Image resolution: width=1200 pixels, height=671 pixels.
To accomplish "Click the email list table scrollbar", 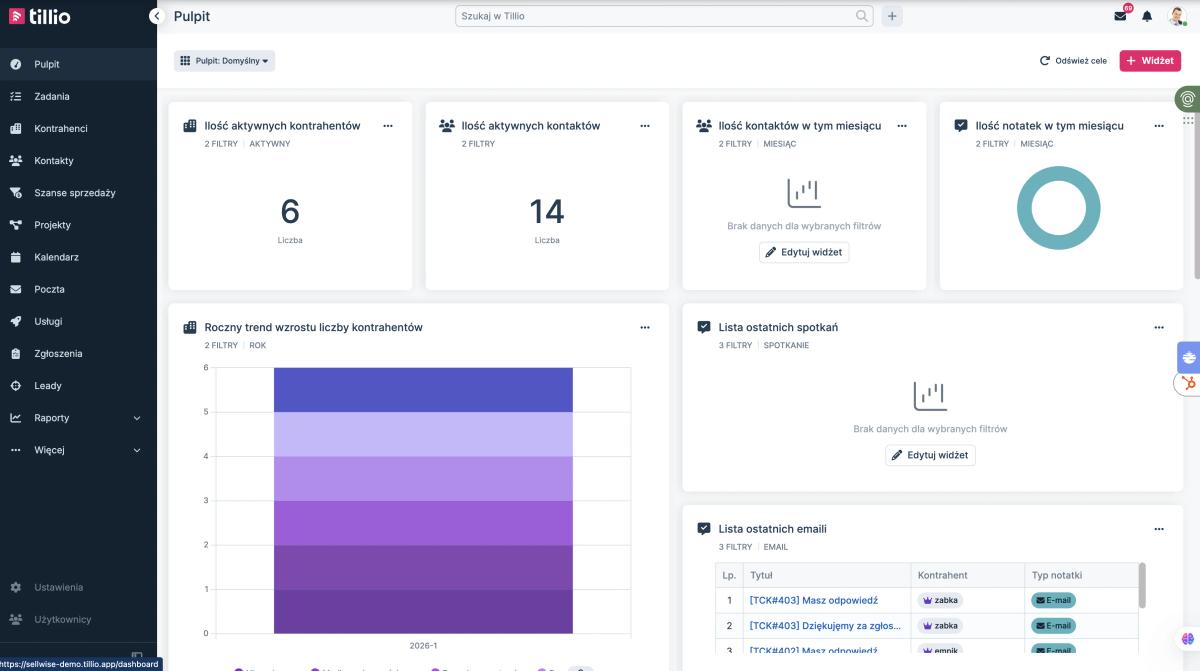I will (x=1142, y=585).
